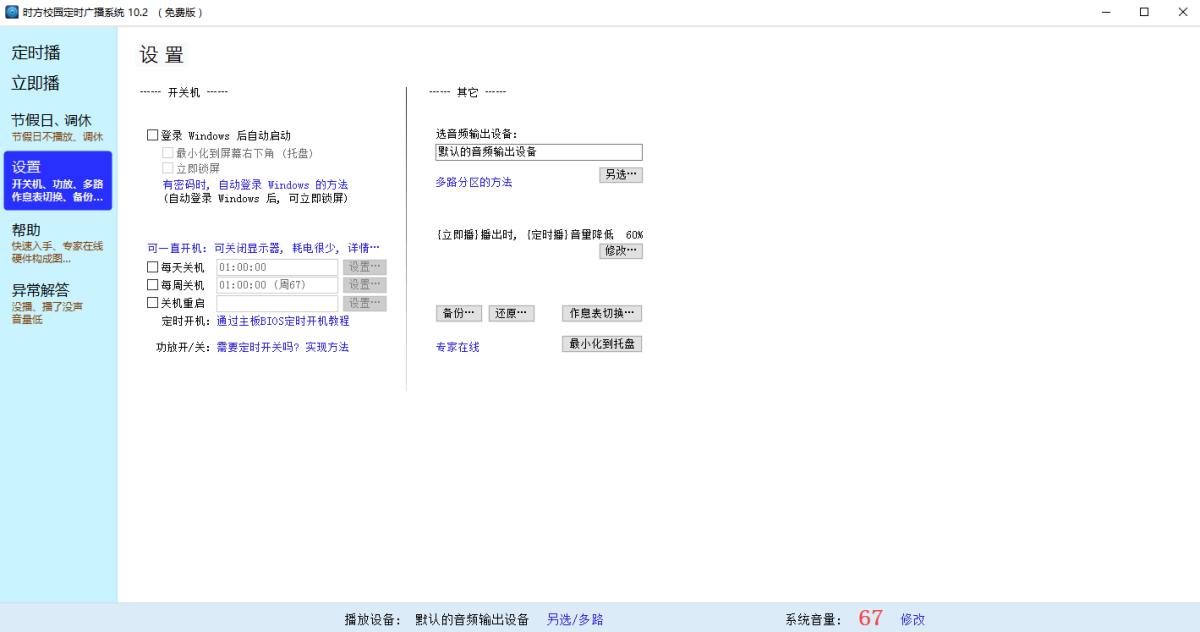Click 另选… to choose another audio device

pos(620,174)
